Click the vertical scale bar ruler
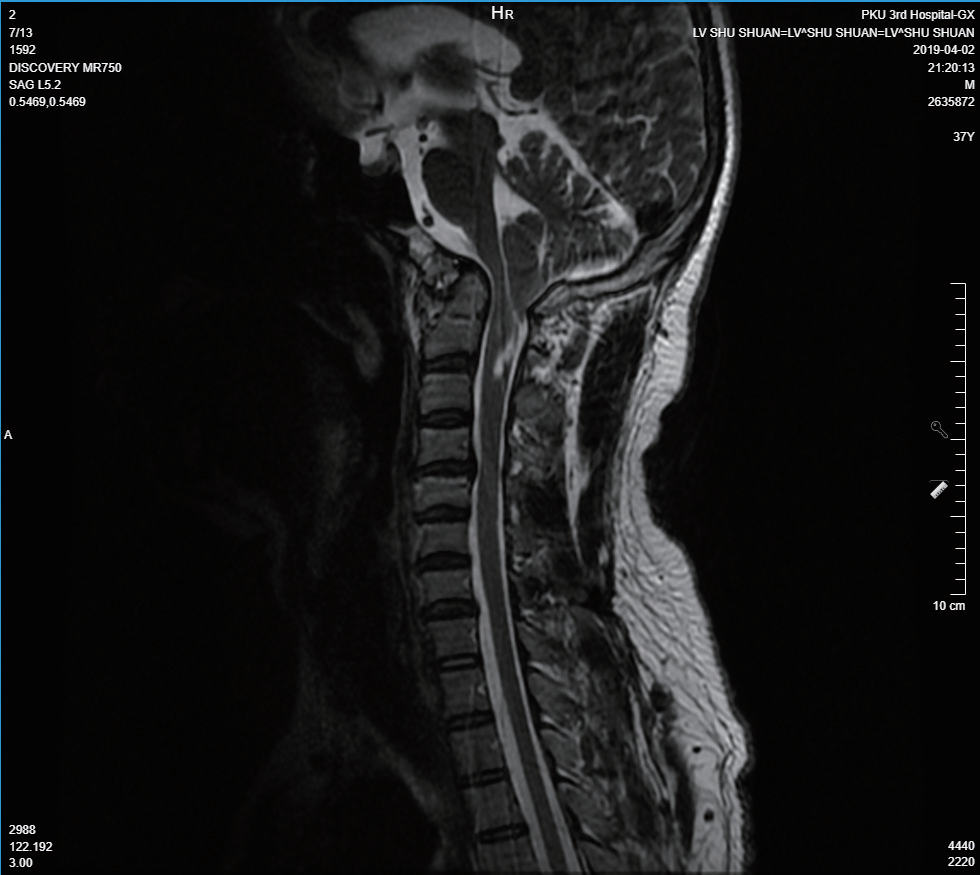 [958, 438]
